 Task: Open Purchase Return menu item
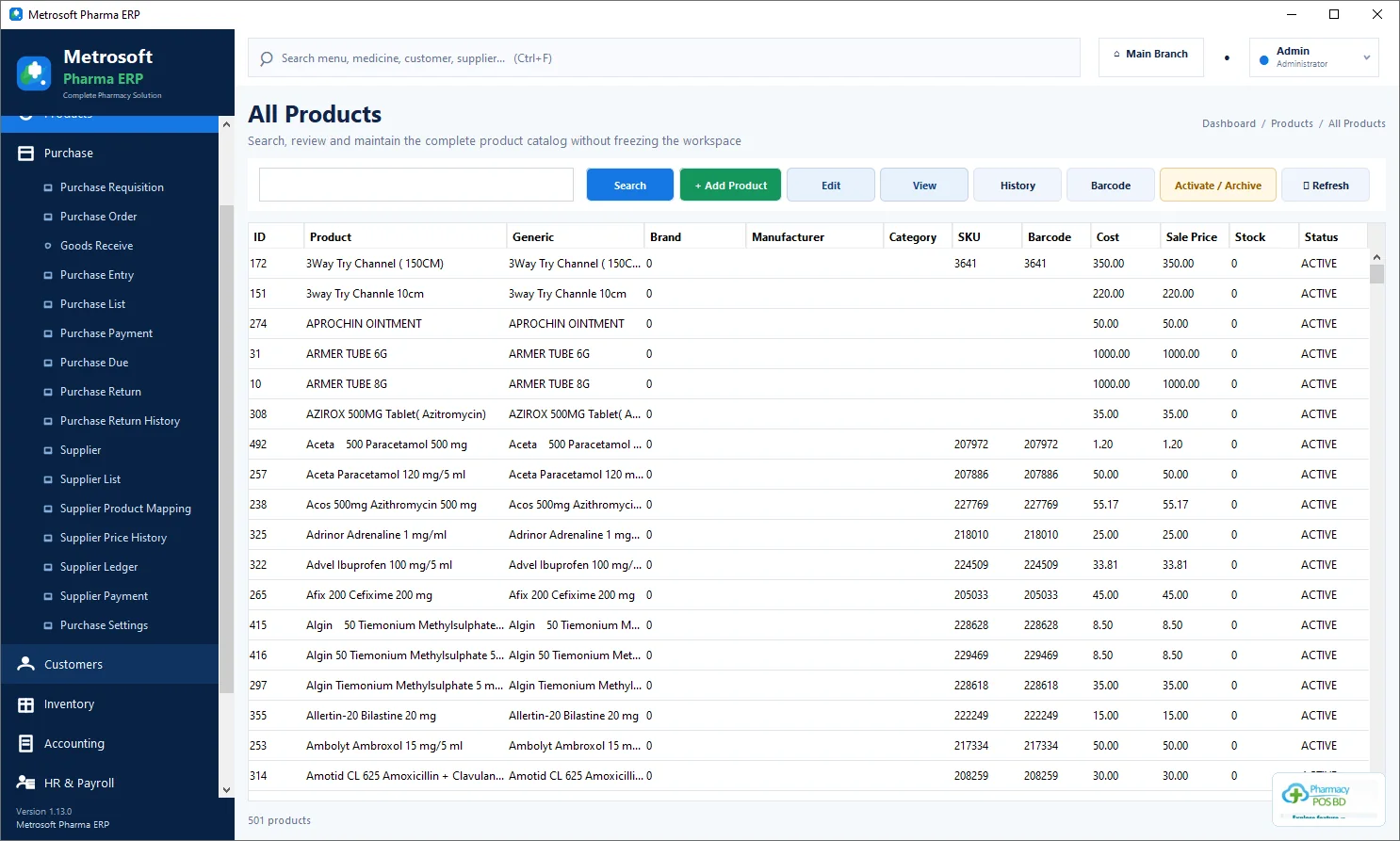click(x=101, y=392)
